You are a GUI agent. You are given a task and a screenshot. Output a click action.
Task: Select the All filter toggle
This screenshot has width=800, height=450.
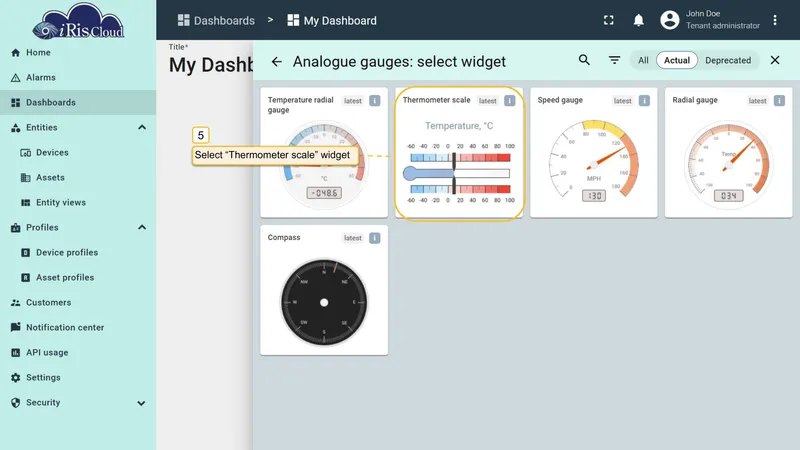[643, 60]
